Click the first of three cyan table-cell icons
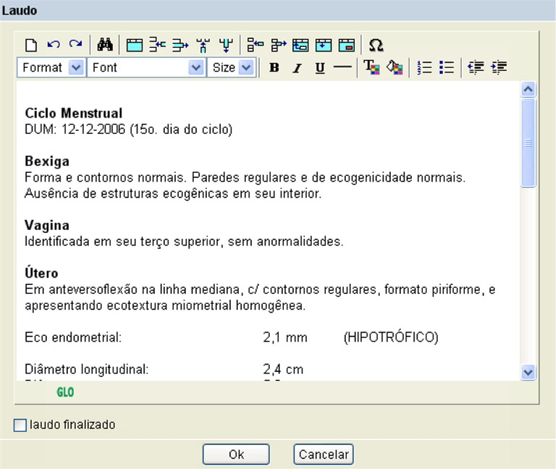This screenshot has width=556, height=472. click(x=301, y=45)
